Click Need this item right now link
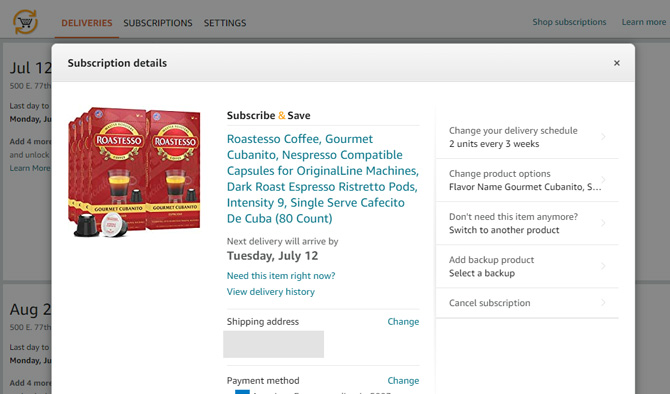 click(281, 276)
